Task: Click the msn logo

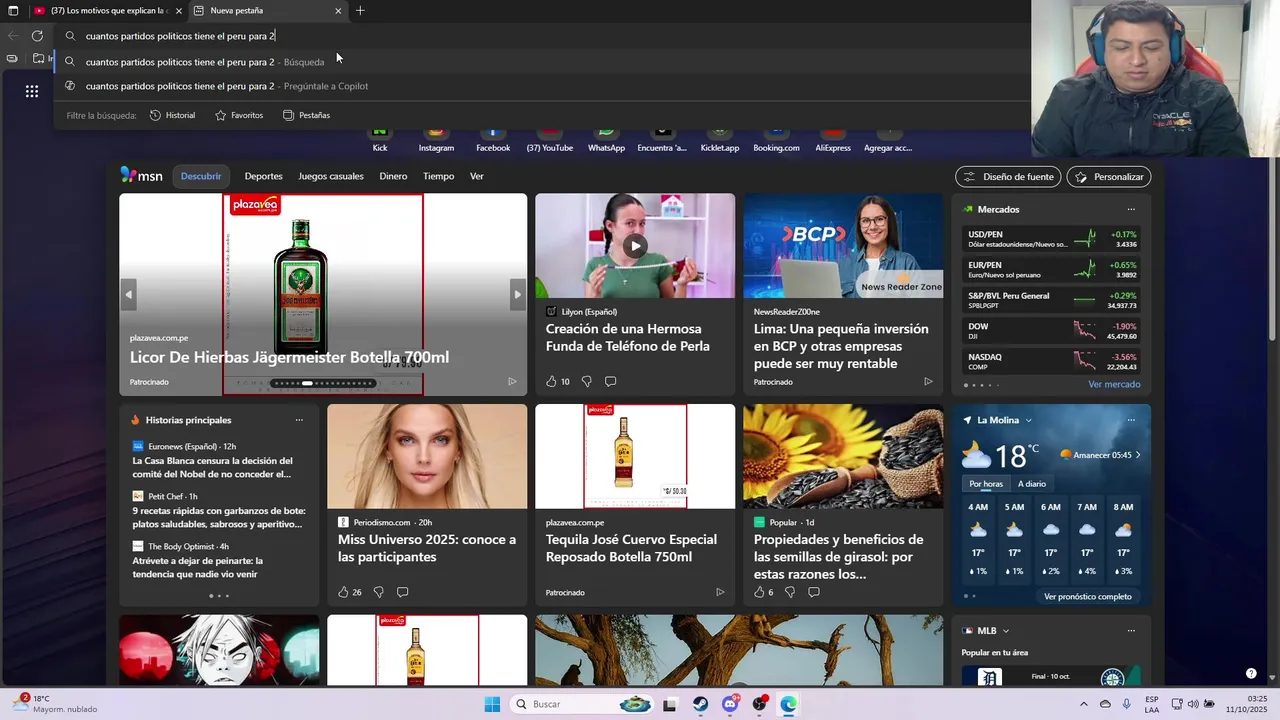Action: 141,175
